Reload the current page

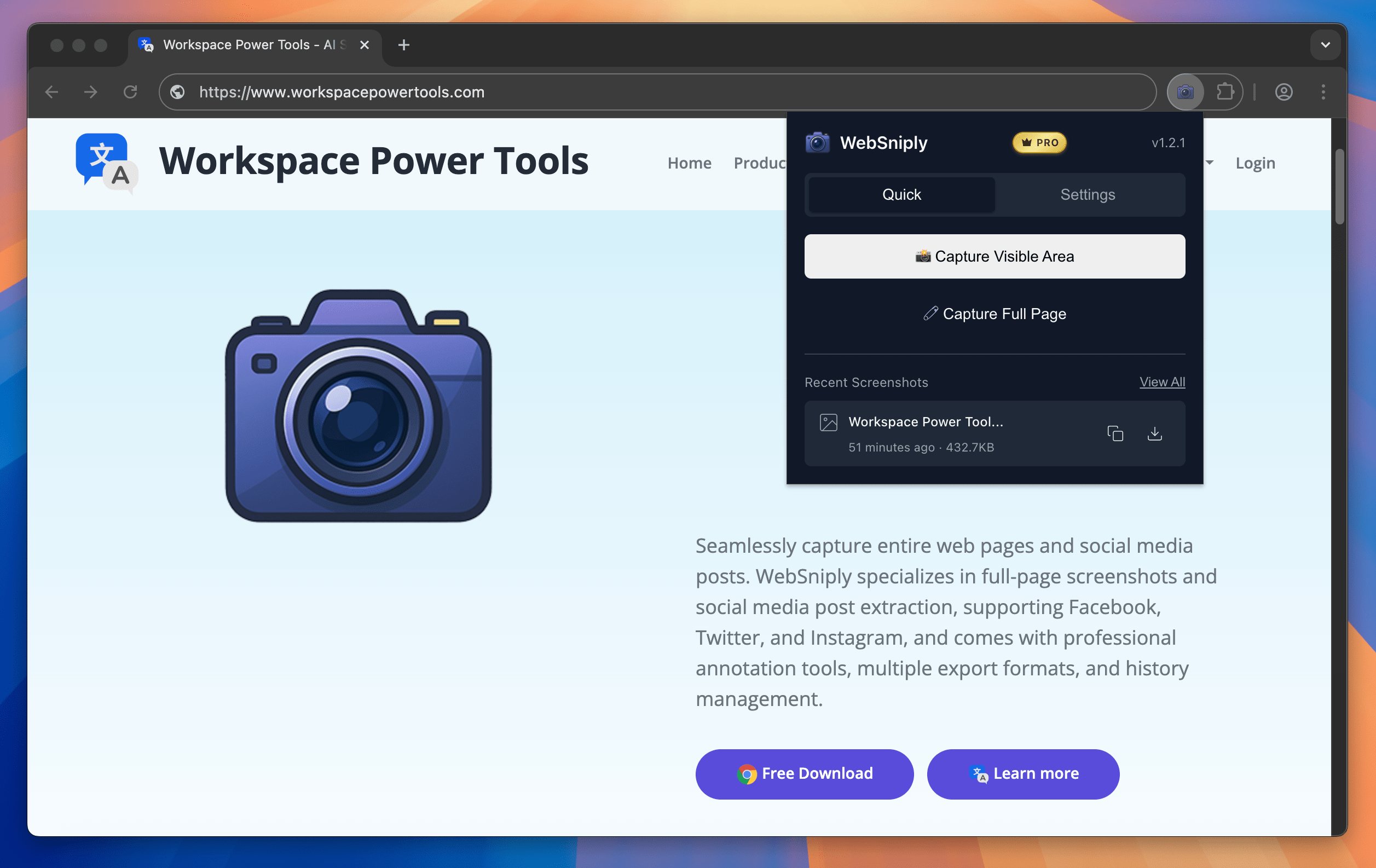pyautogui.click(x=130, y=91)
